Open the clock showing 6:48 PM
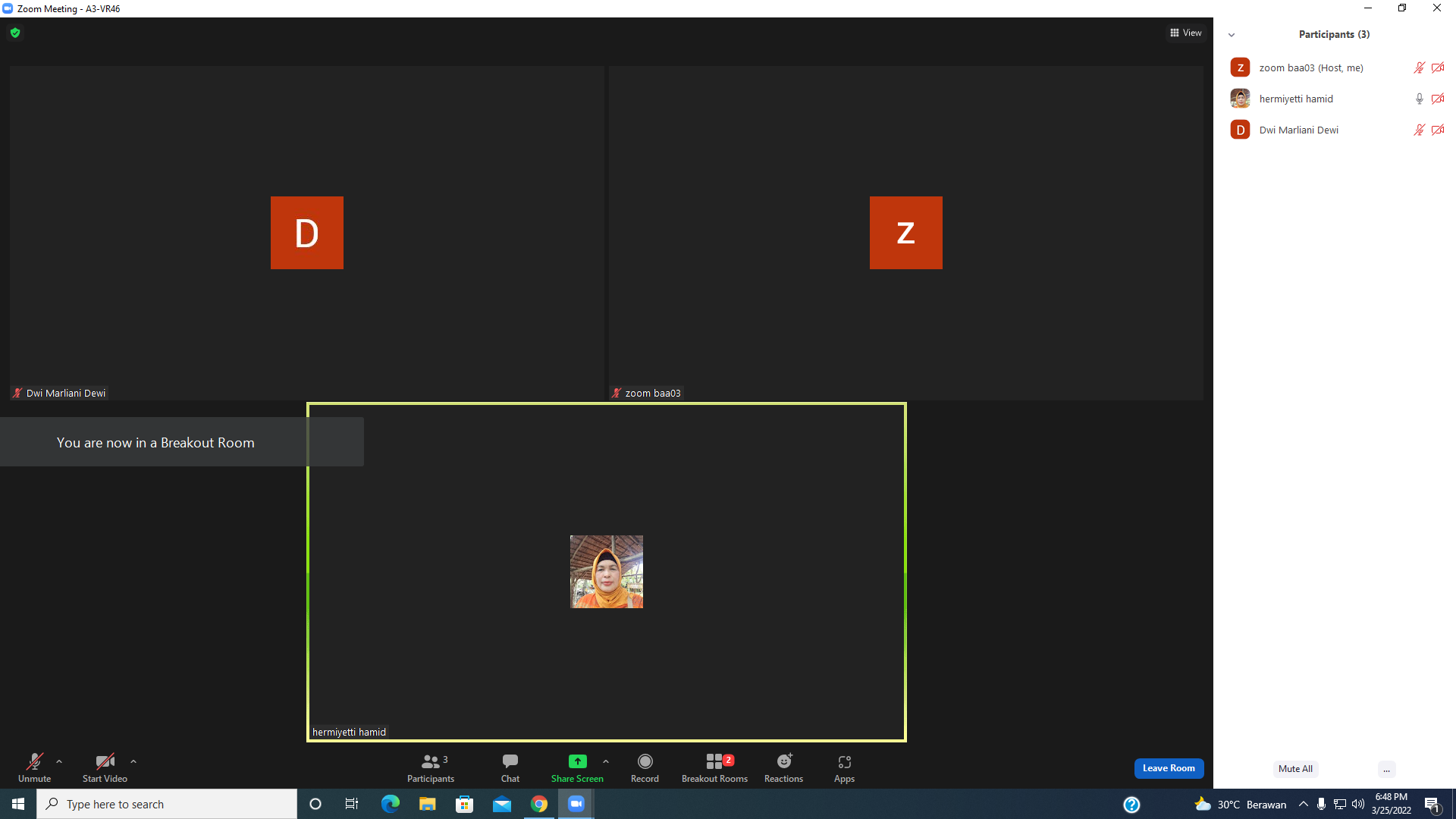This screenshot has width=1456, height=819. click(1391, 804)
